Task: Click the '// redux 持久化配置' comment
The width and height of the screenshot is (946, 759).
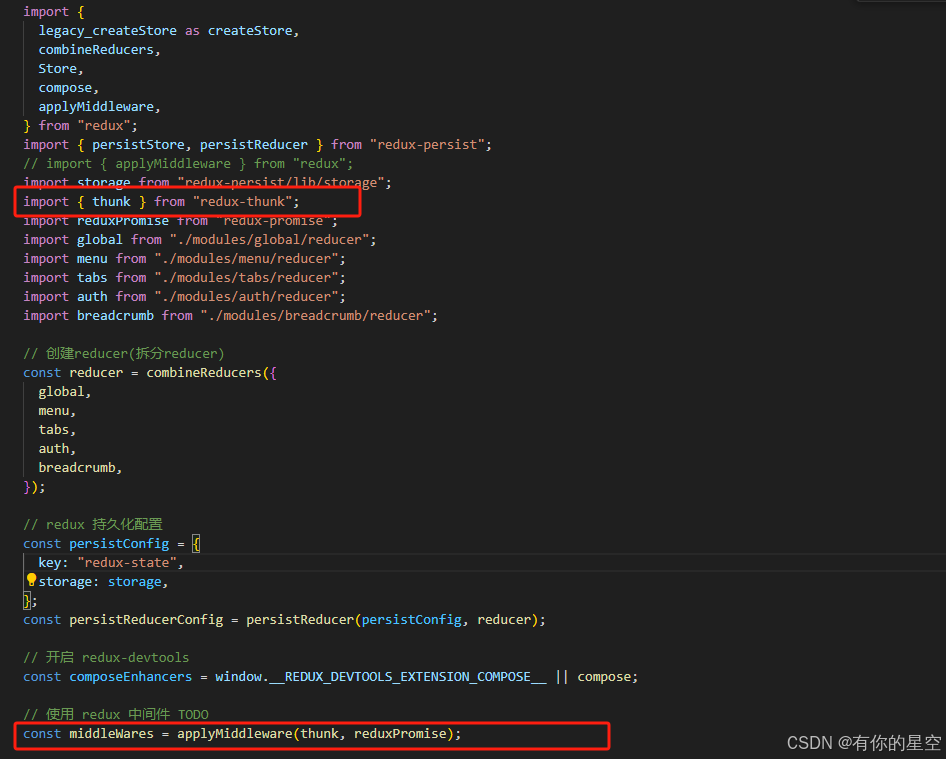Action: (x=93, y=524)
